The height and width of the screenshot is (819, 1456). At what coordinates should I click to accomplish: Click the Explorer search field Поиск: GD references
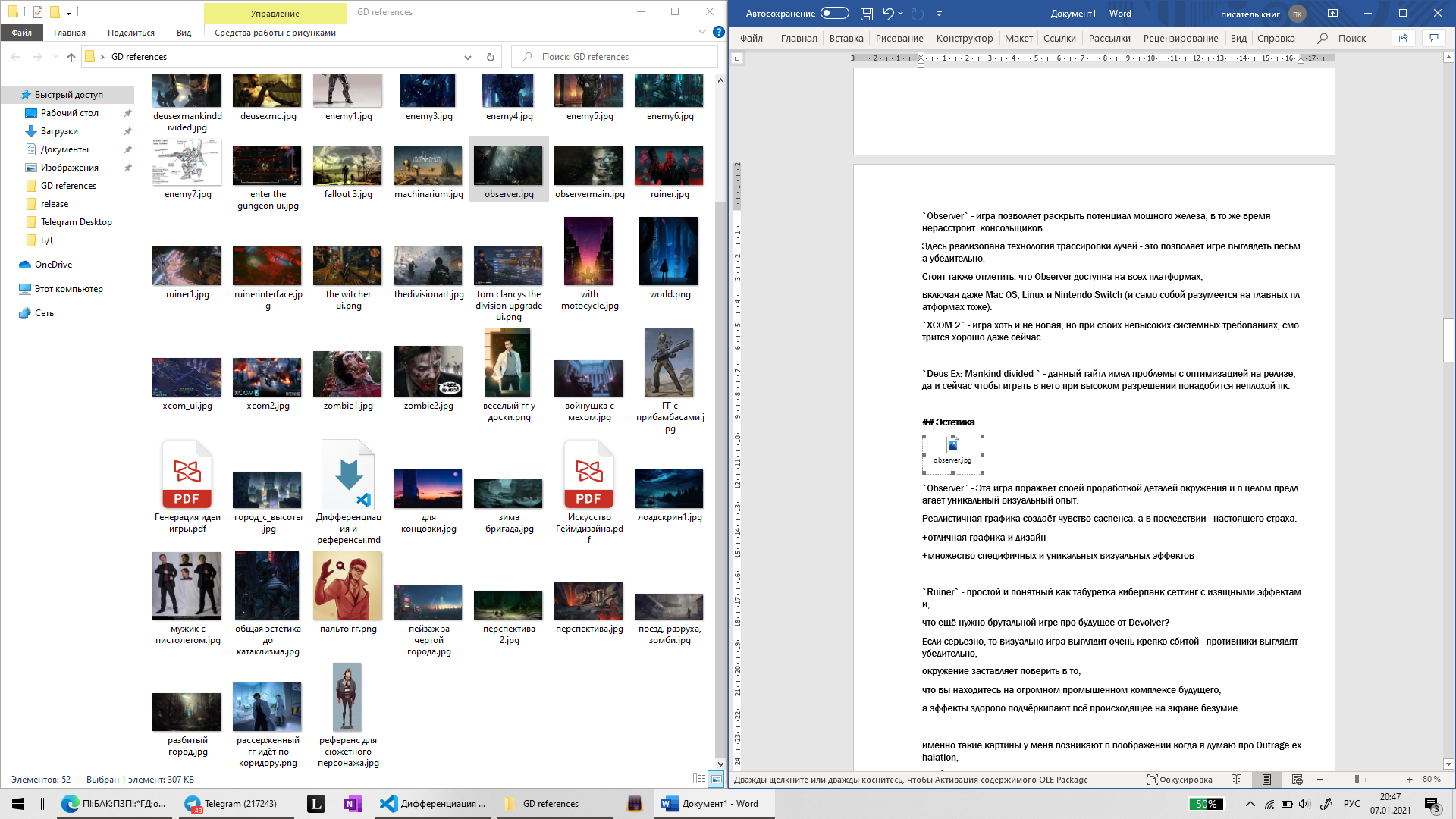coord(614,57)
